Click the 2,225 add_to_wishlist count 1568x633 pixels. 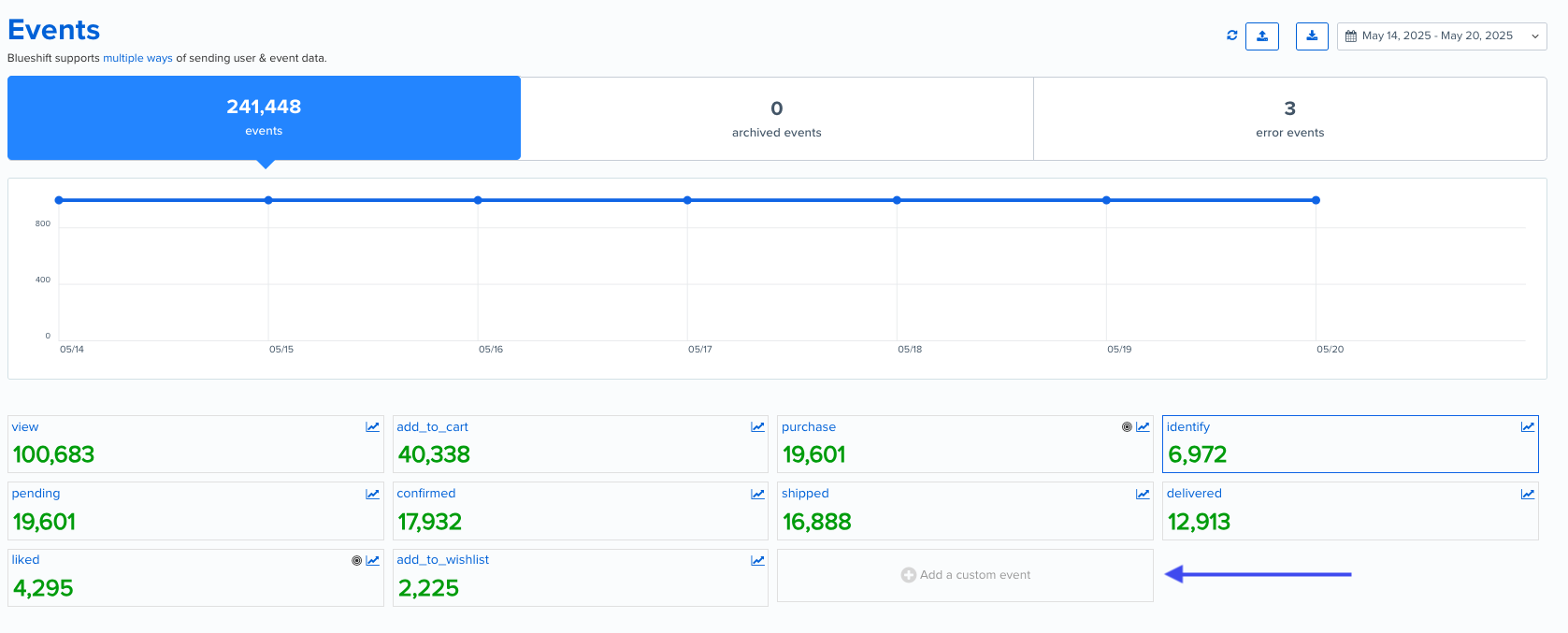click(428, 588)
